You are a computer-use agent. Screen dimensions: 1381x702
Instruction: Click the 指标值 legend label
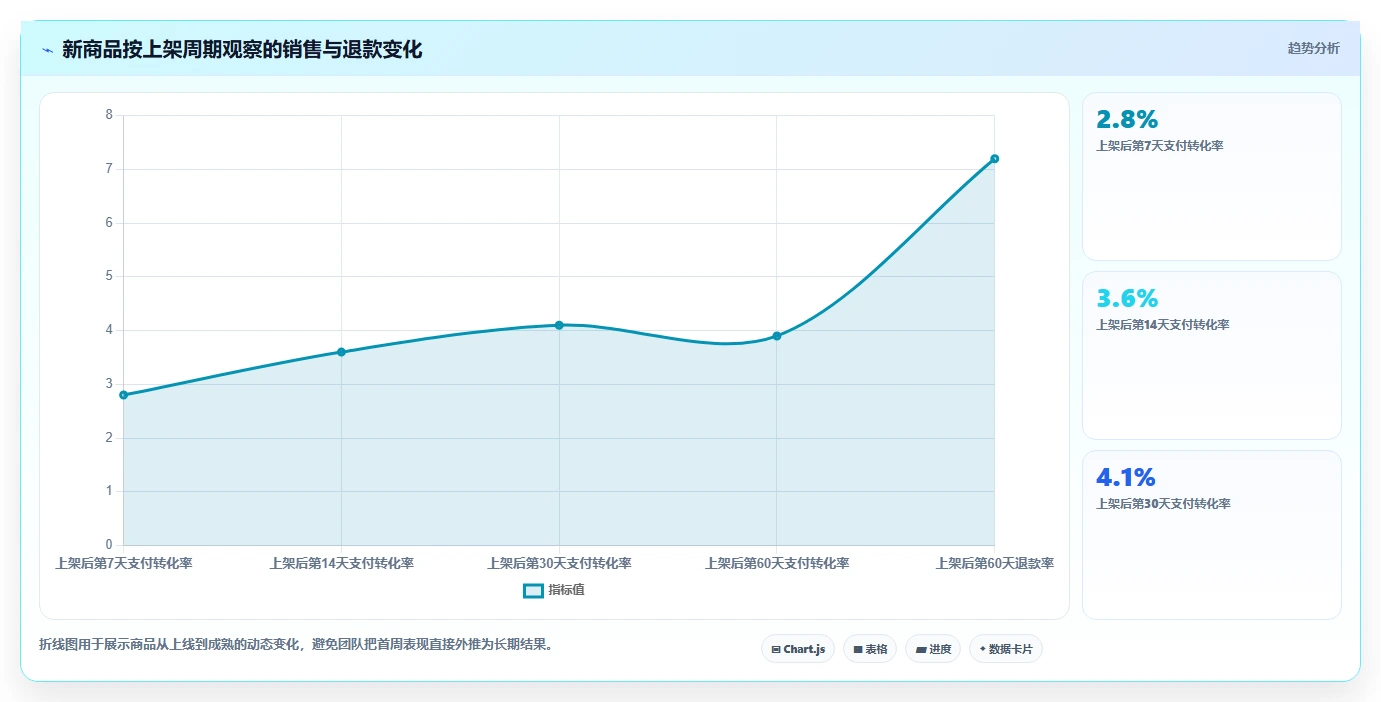pyautogui.click(x=566, y=590)
